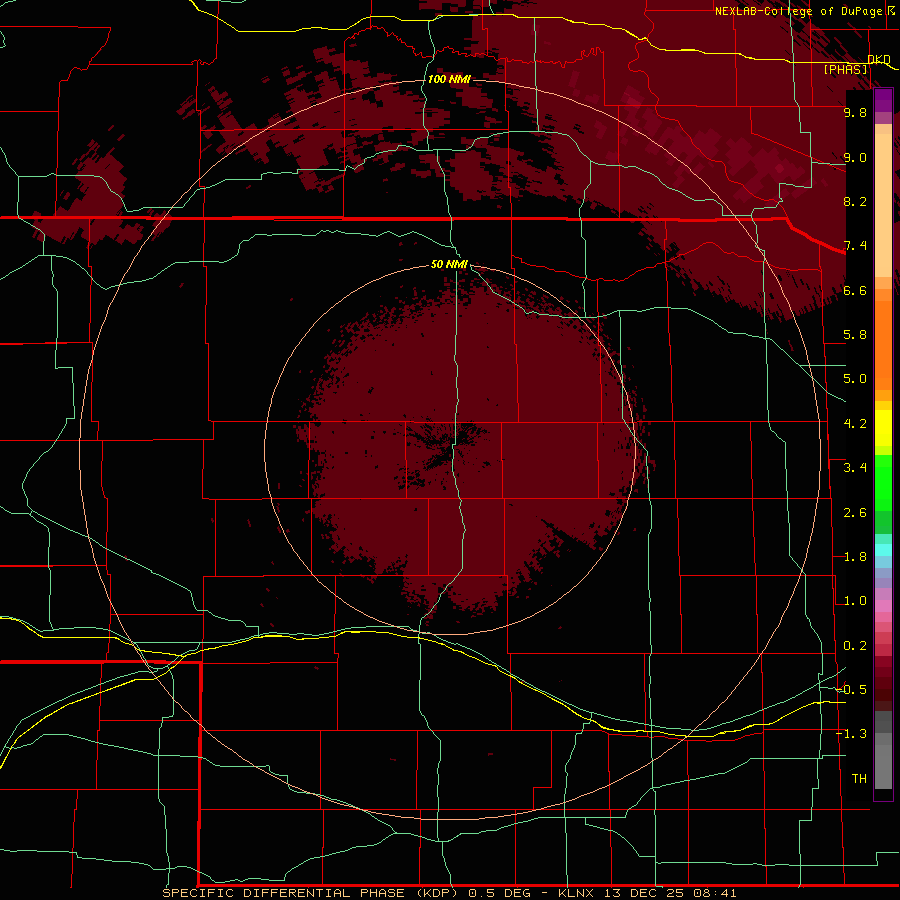900x900 pixels.
Task: Click the '13 DEC 25 08:41' timestamp
Action: coord(670,893)
